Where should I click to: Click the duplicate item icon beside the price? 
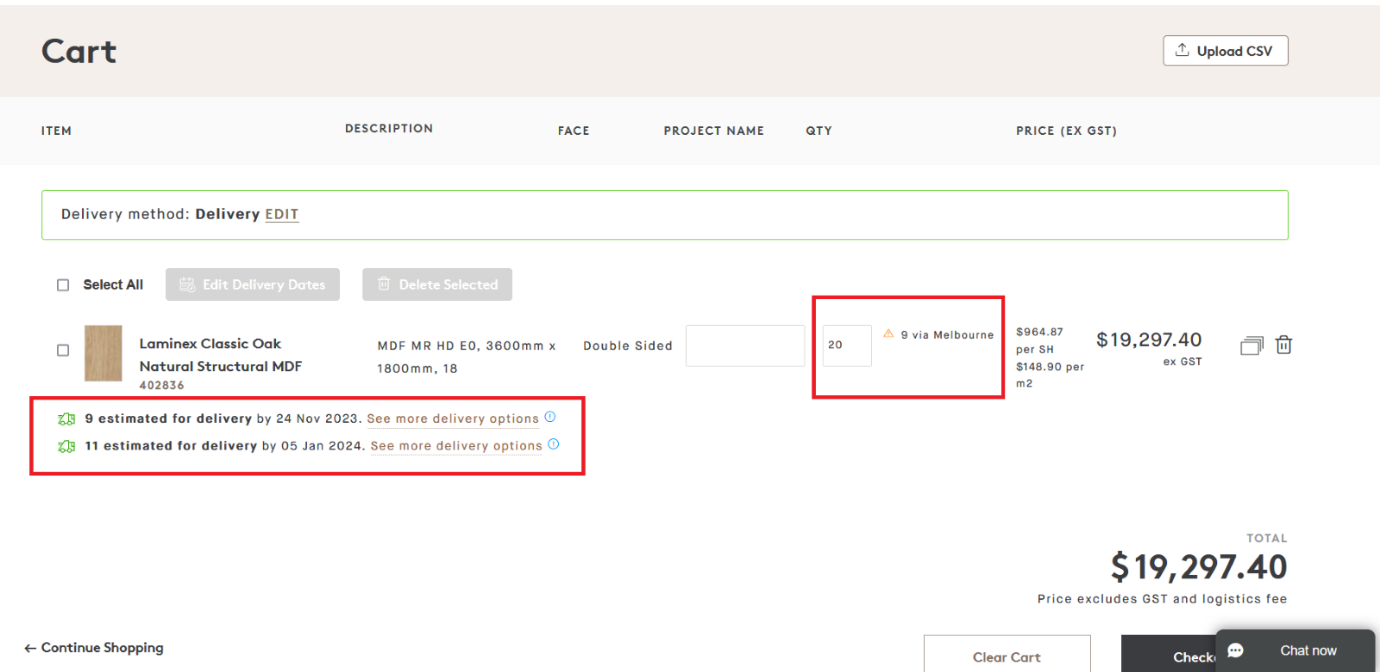[x=1251, y=344]
